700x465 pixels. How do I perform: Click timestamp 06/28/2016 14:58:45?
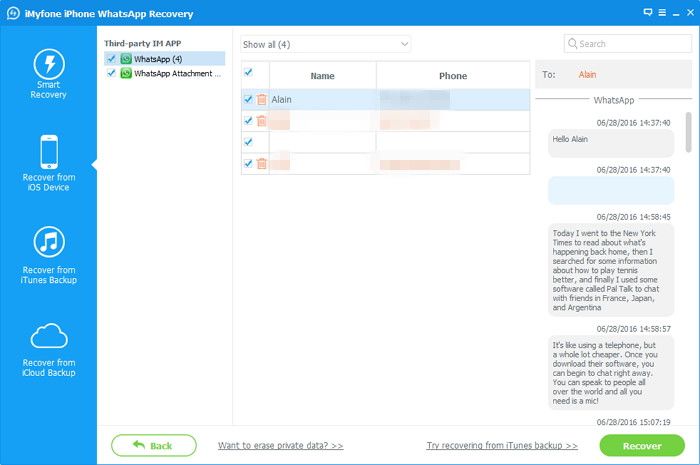[x=633, y=217]
